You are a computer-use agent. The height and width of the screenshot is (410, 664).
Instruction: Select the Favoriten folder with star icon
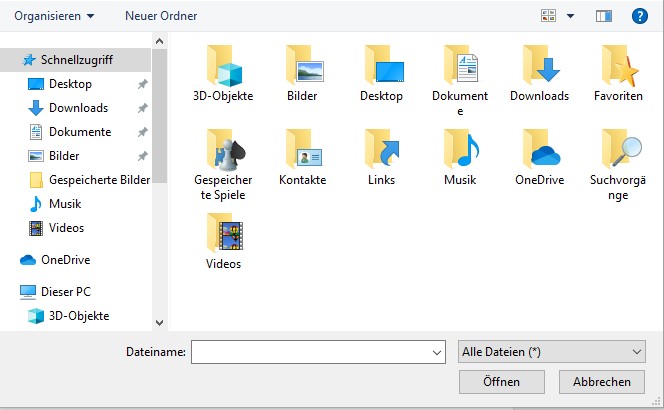(x=620, y=65)
